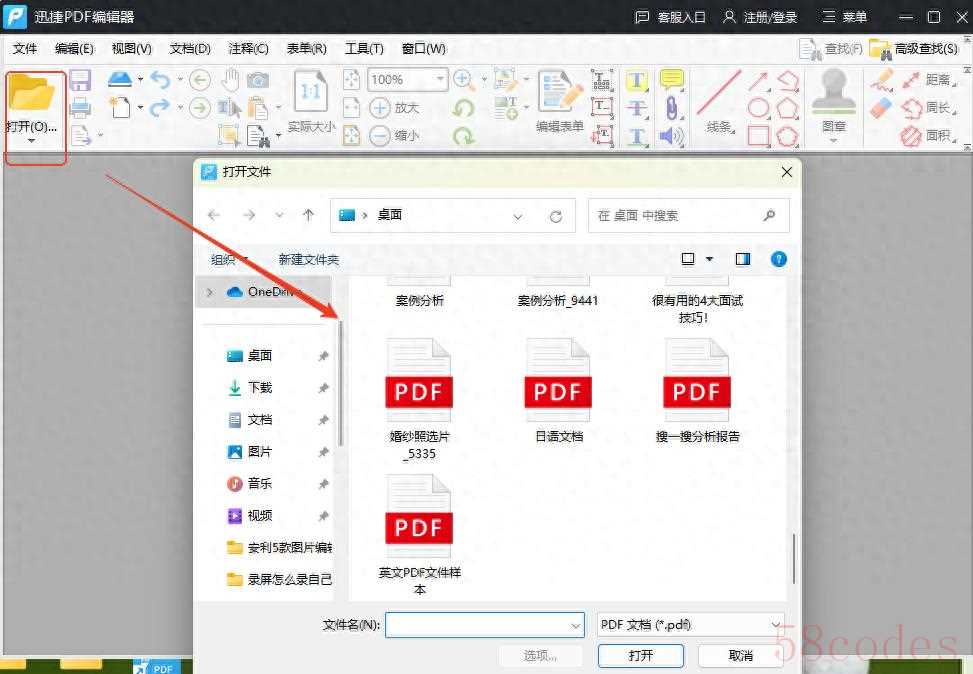Open the 工具(T) menu
The height and width of the screenshot is (674, 973).
364,48
